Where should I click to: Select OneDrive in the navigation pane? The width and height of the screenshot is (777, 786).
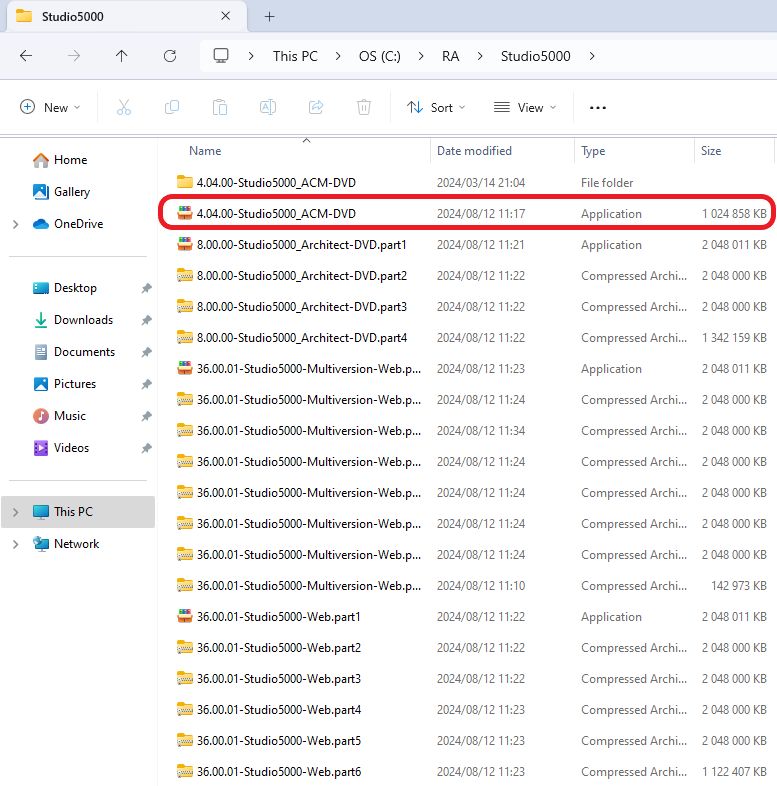coord(68,224)
